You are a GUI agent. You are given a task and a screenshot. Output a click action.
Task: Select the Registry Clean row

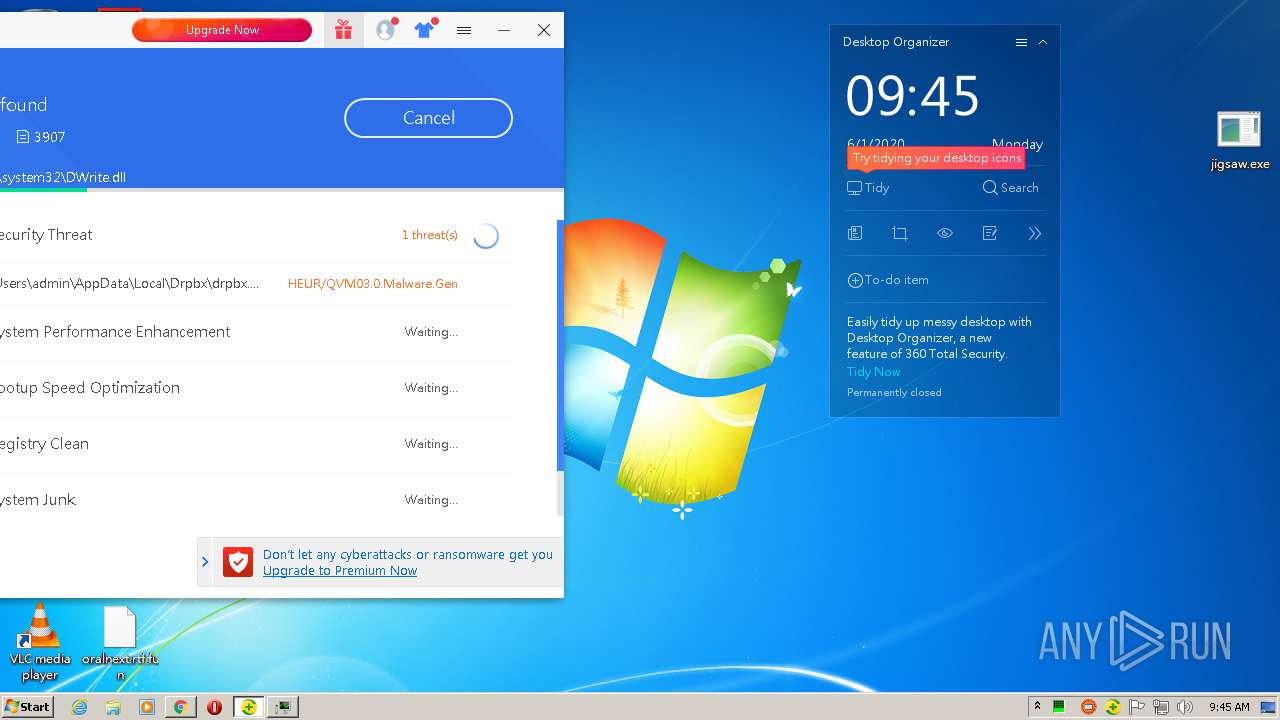tap(256, 444)
